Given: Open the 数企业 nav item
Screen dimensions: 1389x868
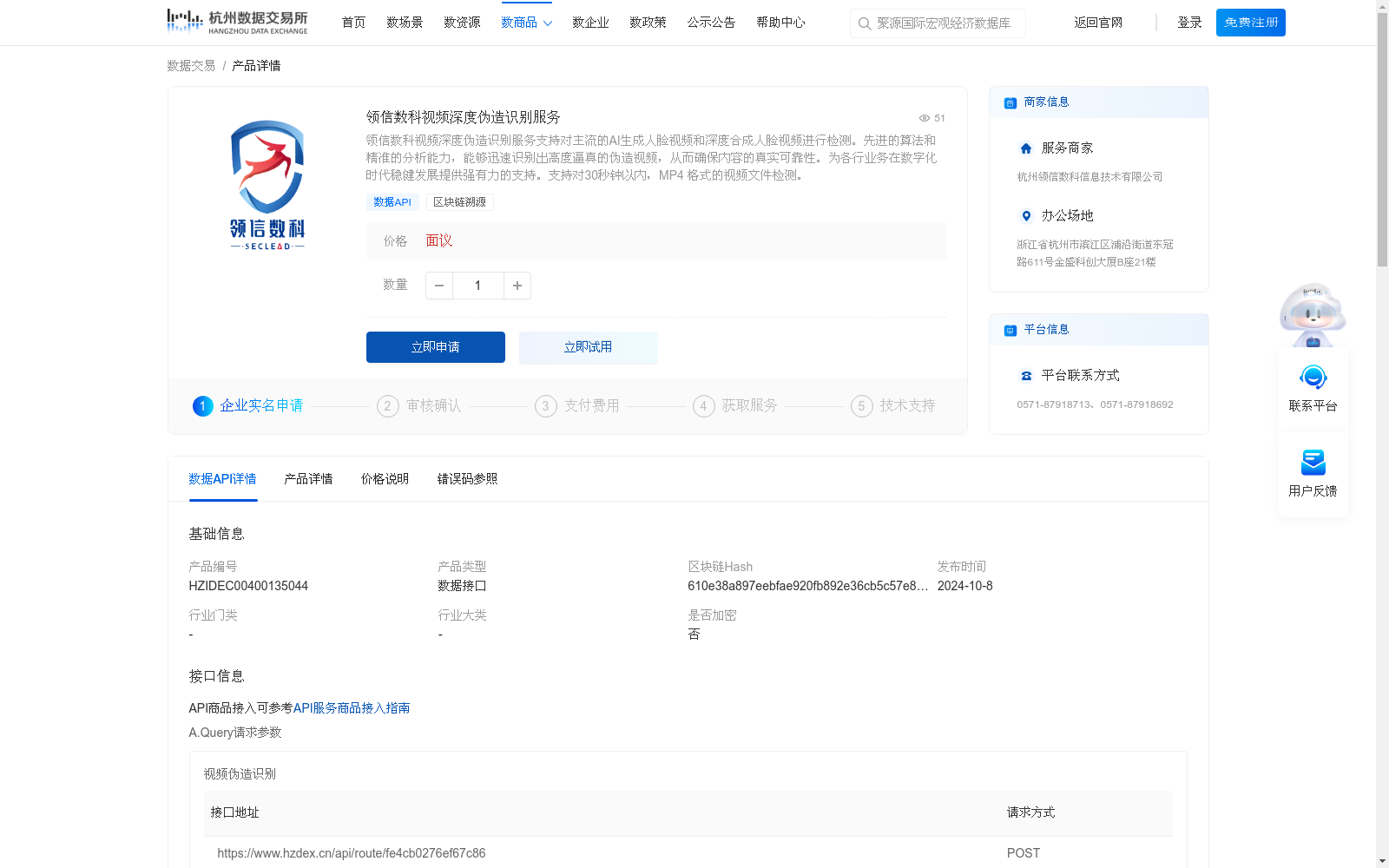Looking at the screenshot, I should tap(590, 23).
